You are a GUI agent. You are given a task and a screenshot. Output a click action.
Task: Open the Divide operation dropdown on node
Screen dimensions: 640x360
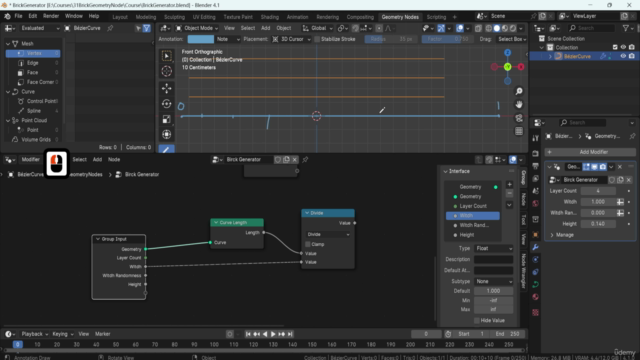coord(328,234)
